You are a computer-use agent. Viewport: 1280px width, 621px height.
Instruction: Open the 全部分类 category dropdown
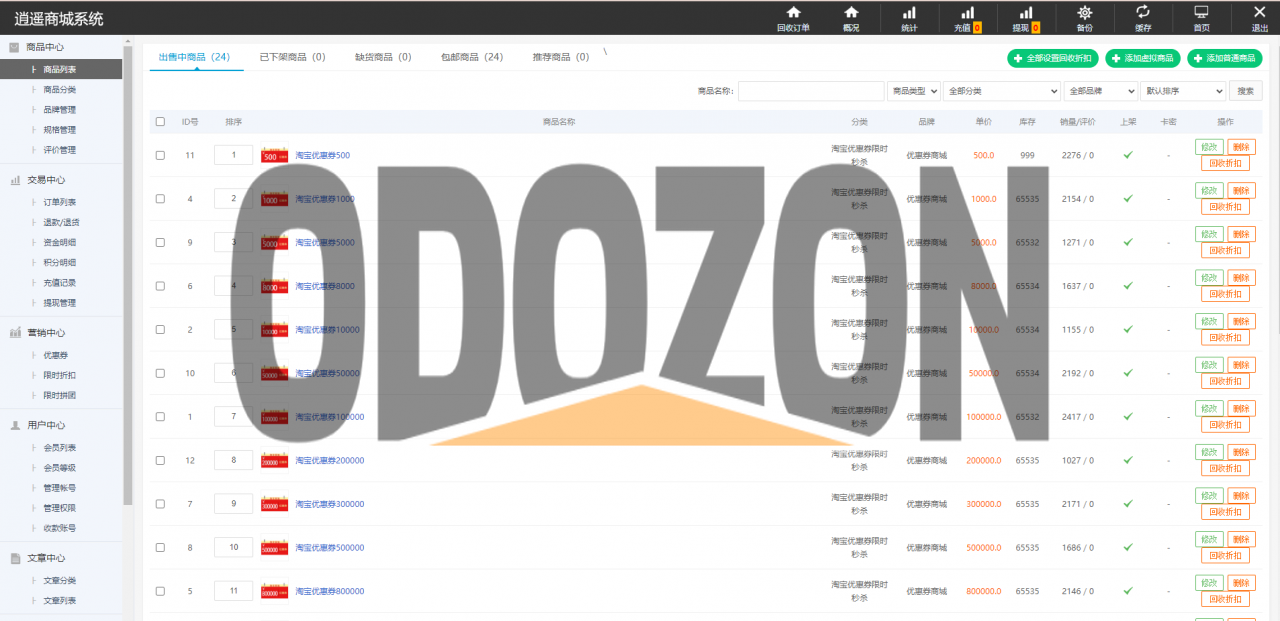[1002, 91]
